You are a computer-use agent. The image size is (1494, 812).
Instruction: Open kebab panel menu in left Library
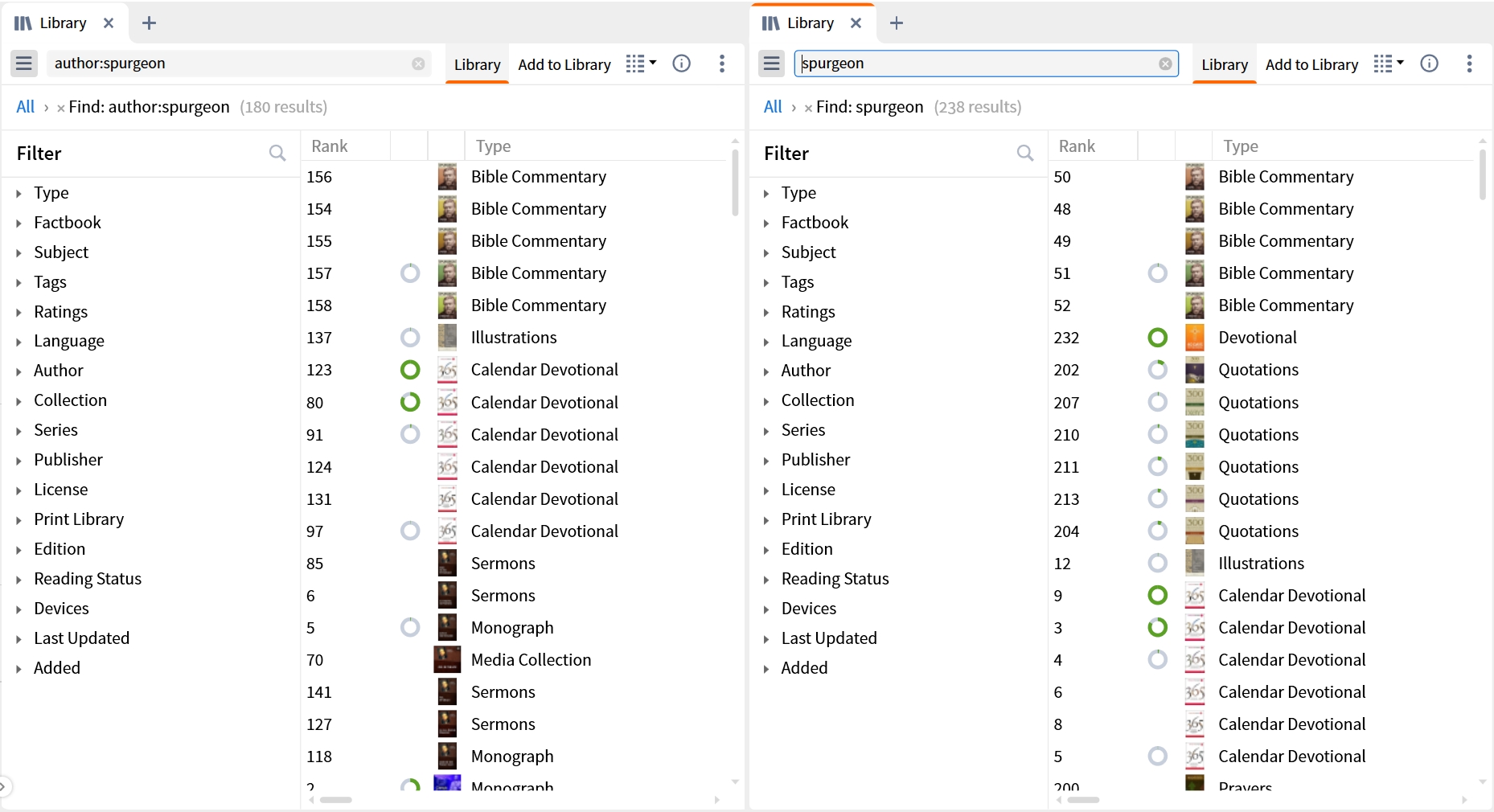(x=722, y=64)
